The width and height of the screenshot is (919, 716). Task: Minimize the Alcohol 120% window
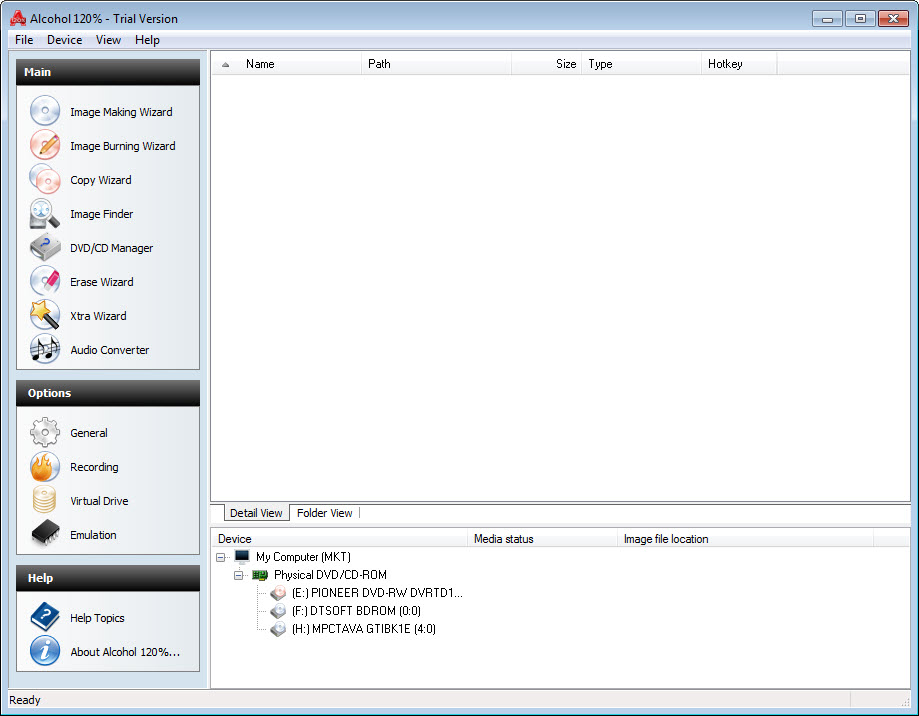point(827,19)
